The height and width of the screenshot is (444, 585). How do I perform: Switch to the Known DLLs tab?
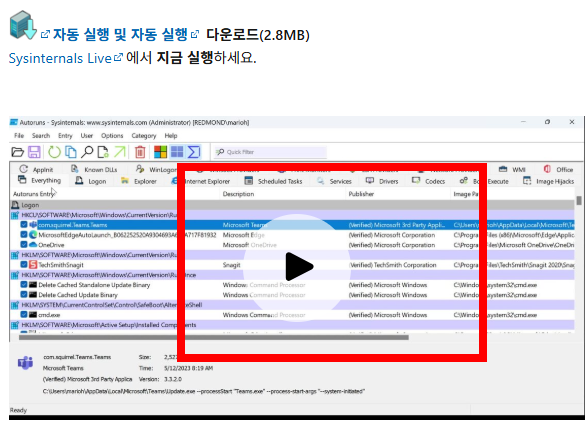94,169
